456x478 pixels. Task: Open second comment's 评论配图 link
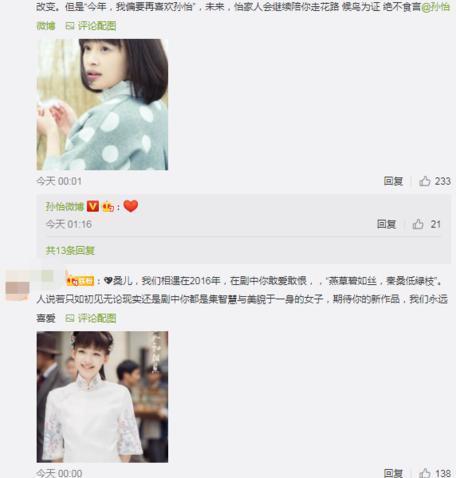click(97, 318)
